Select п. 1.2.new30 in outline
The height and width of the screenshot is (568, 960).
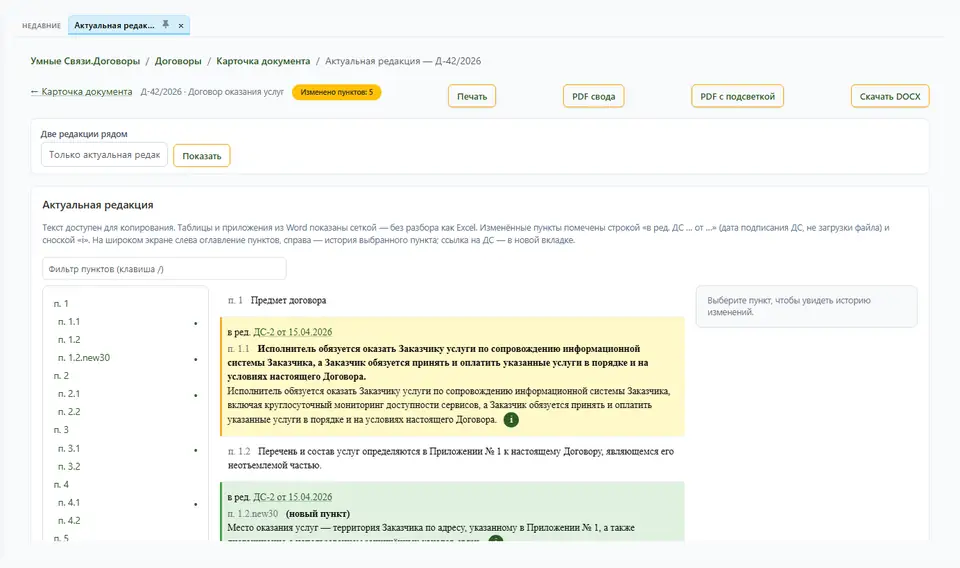point(84,357)
